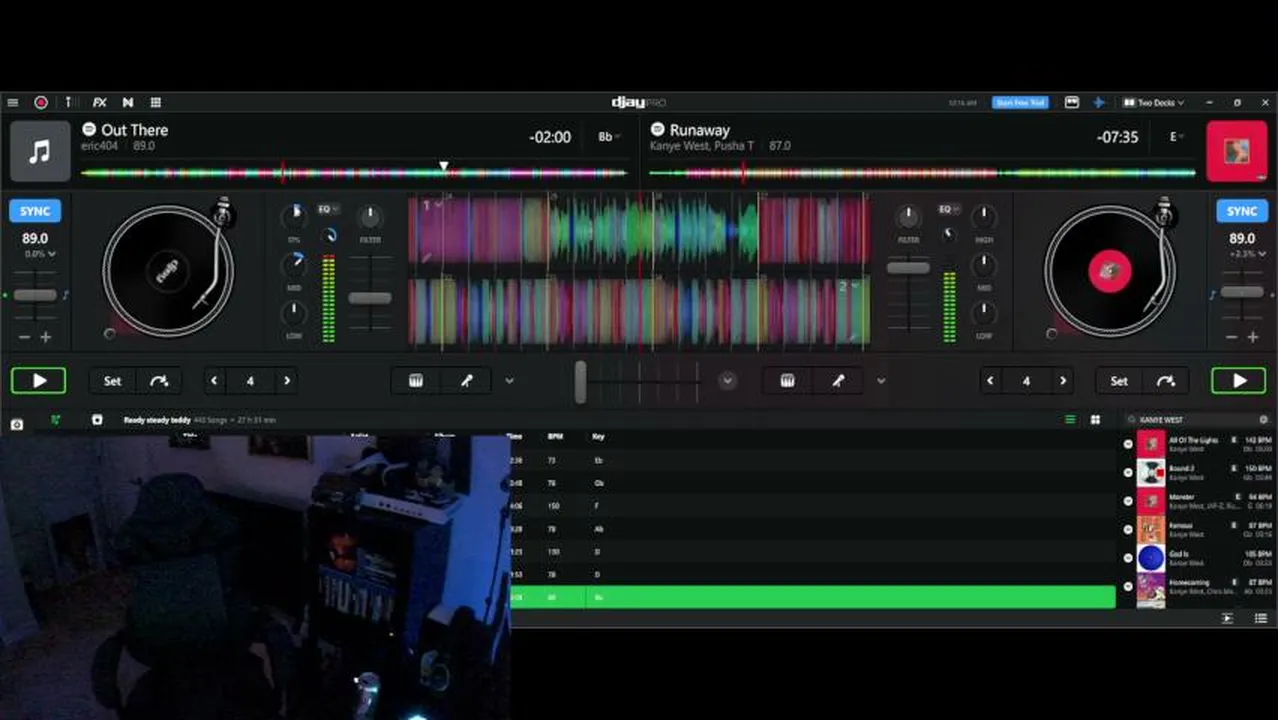
Task: Jump to cue on left deck
Action: tap(159, 381)
